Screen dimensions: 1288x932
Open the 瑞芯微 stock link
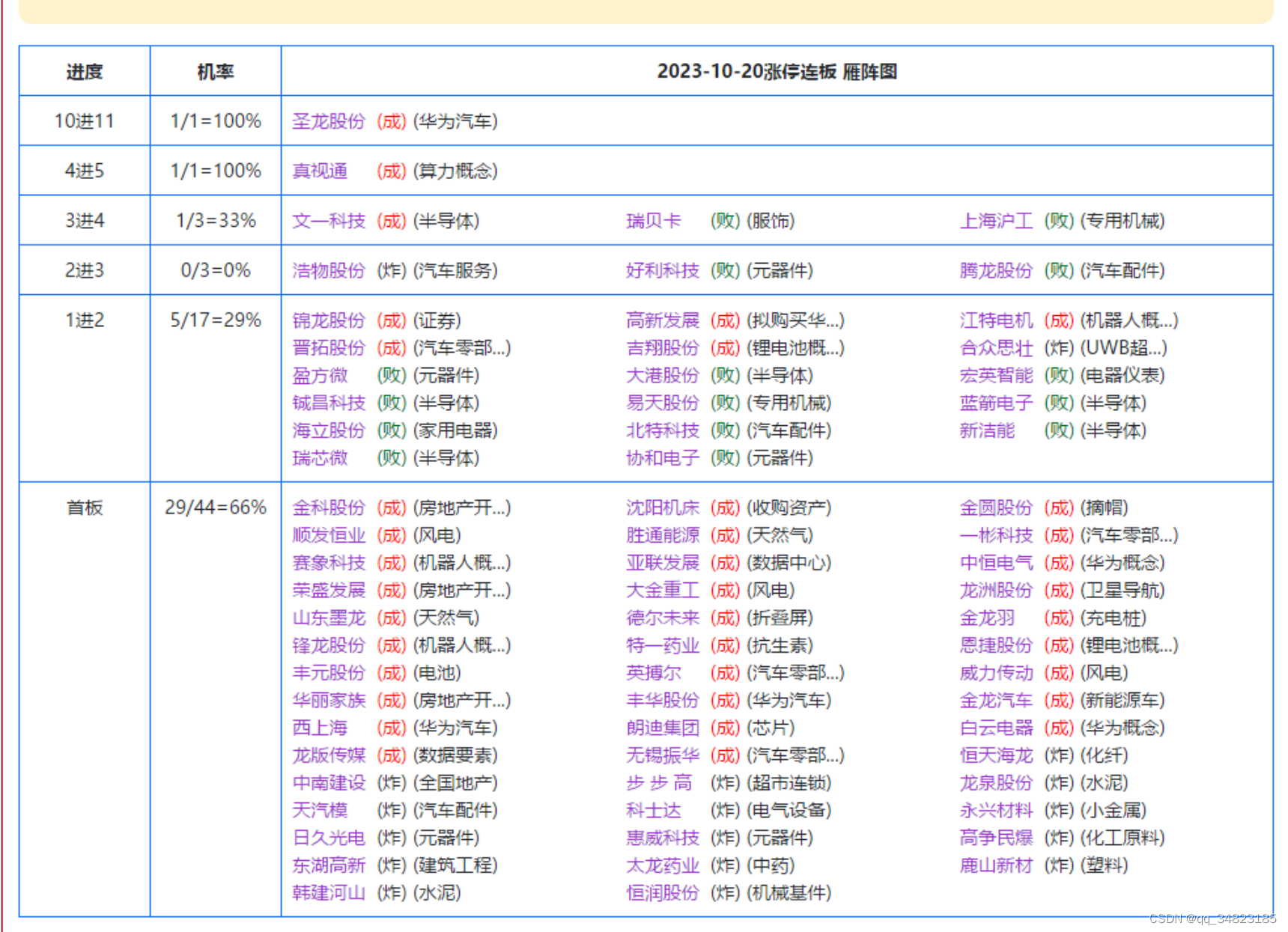click(x=320, y=458)
